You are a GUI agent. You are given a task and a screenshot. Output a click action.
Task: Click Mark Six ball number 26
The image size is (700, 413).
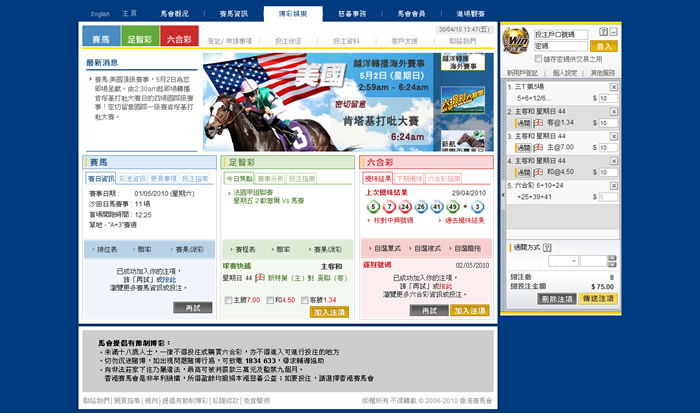[x=421, y=207]
